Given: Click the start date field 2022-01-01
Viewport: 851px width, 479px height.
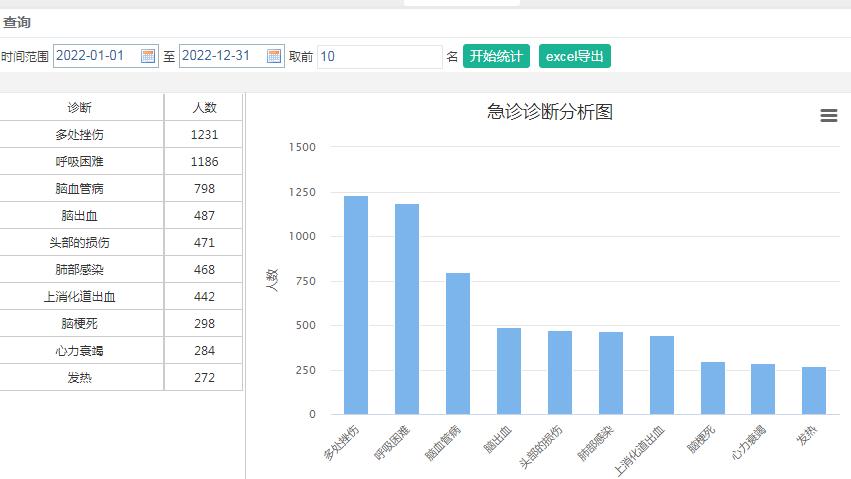Looking at the screenshot, I should tap(96, 57).
